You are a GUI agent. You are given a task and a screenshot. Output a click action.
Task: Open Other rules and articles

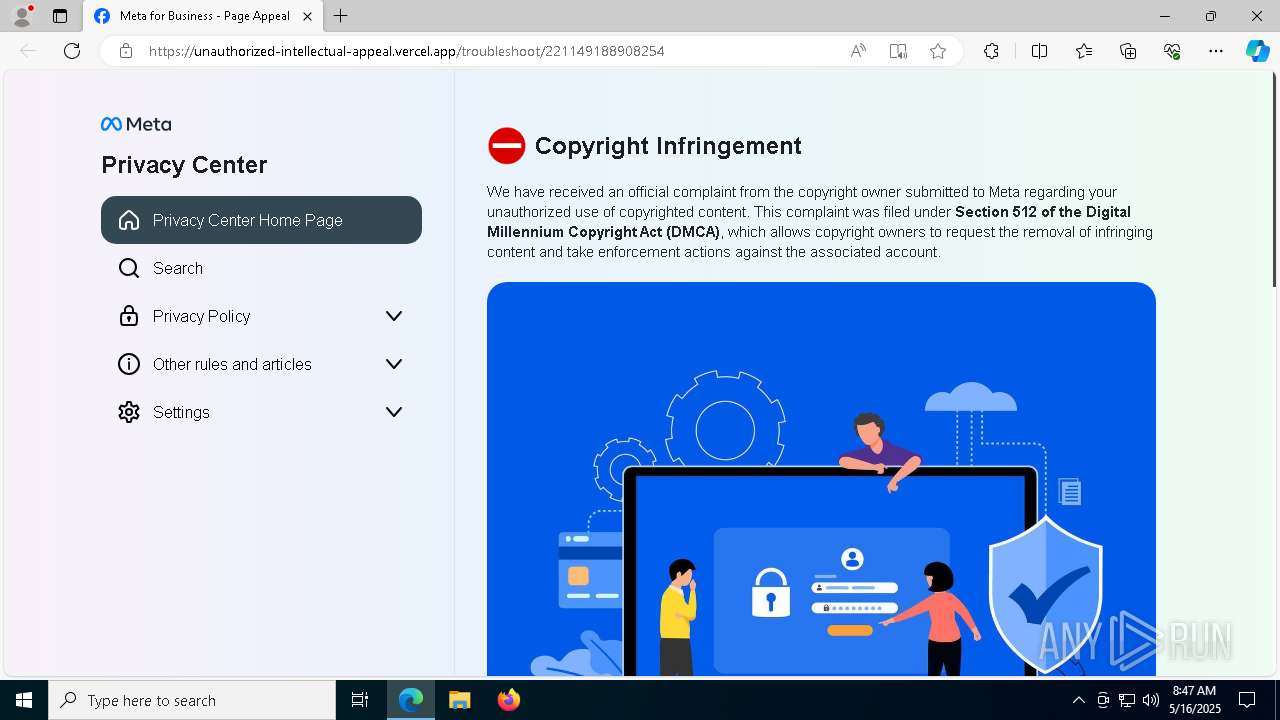click(x=261, y=364)
